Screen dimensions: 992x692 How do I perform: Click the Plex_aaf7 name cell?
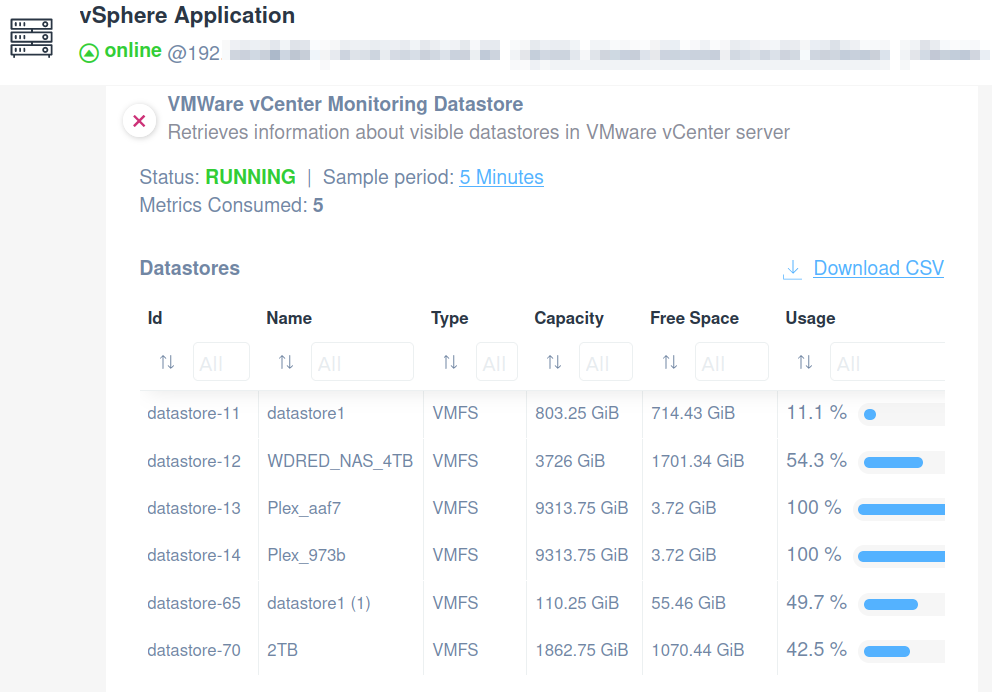pos(304,509)
